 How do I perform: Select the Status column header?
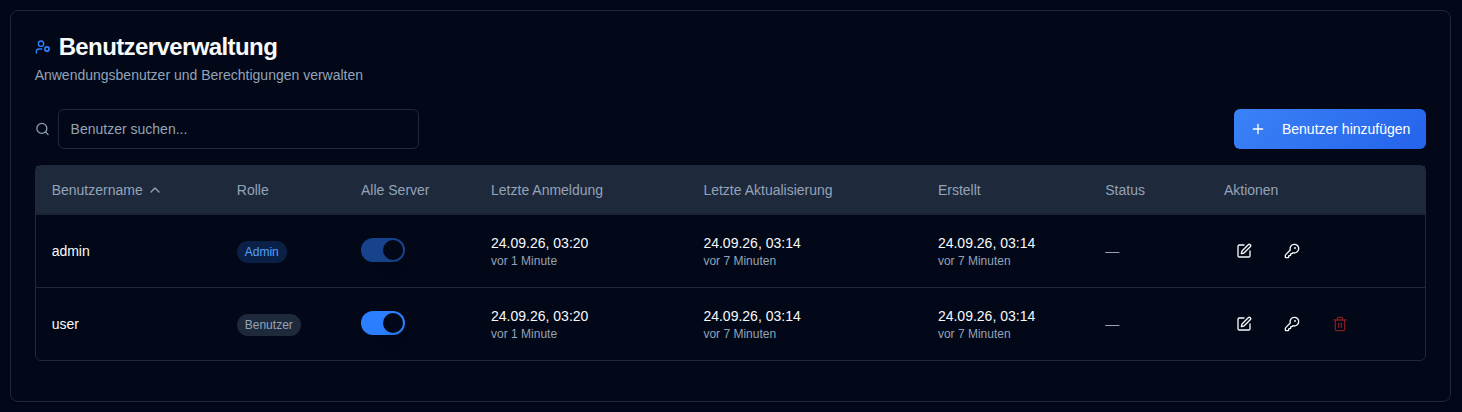coord(1125,190)
